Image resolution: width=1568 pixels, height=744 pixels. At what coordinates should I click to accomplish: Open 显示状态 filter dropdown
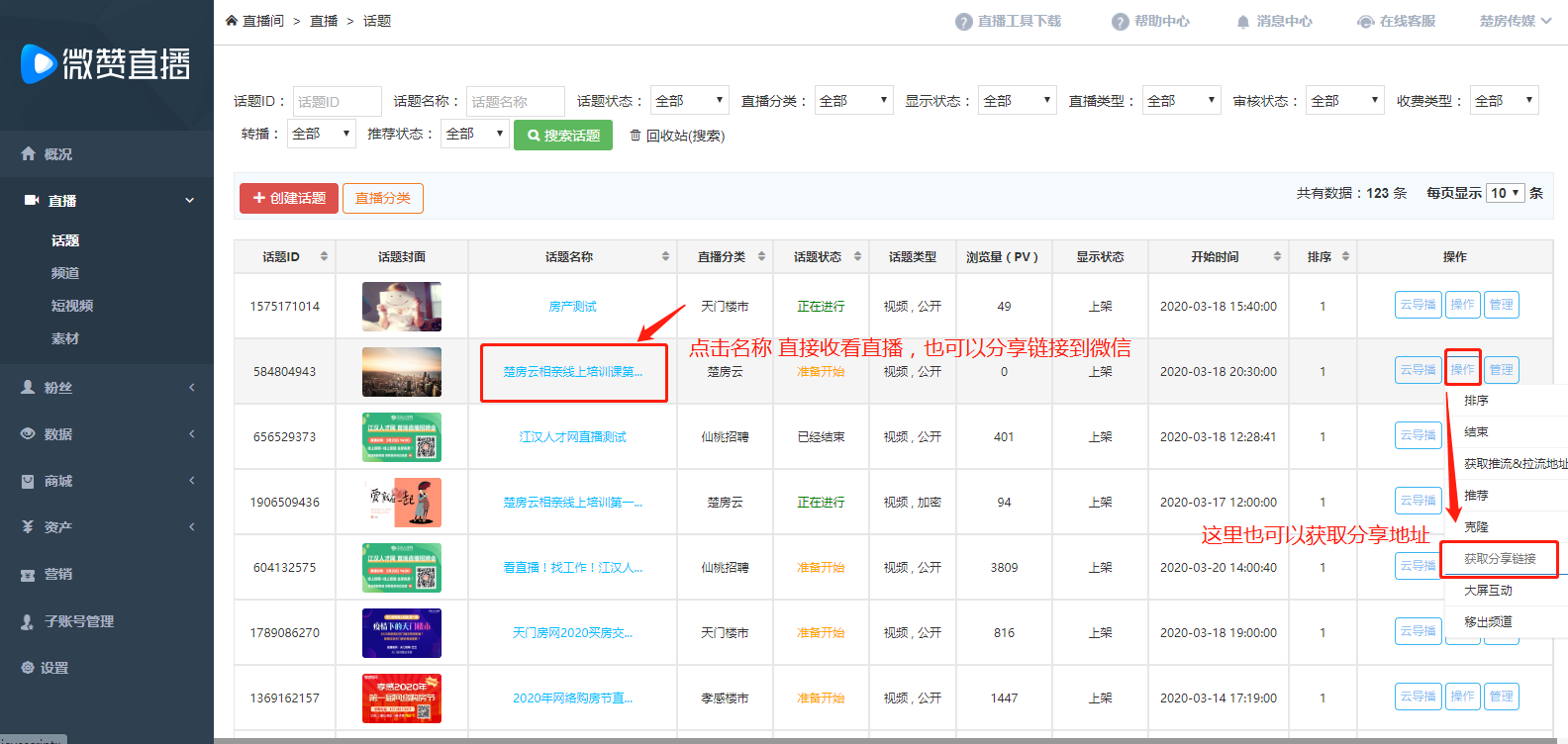(1018, 100)
